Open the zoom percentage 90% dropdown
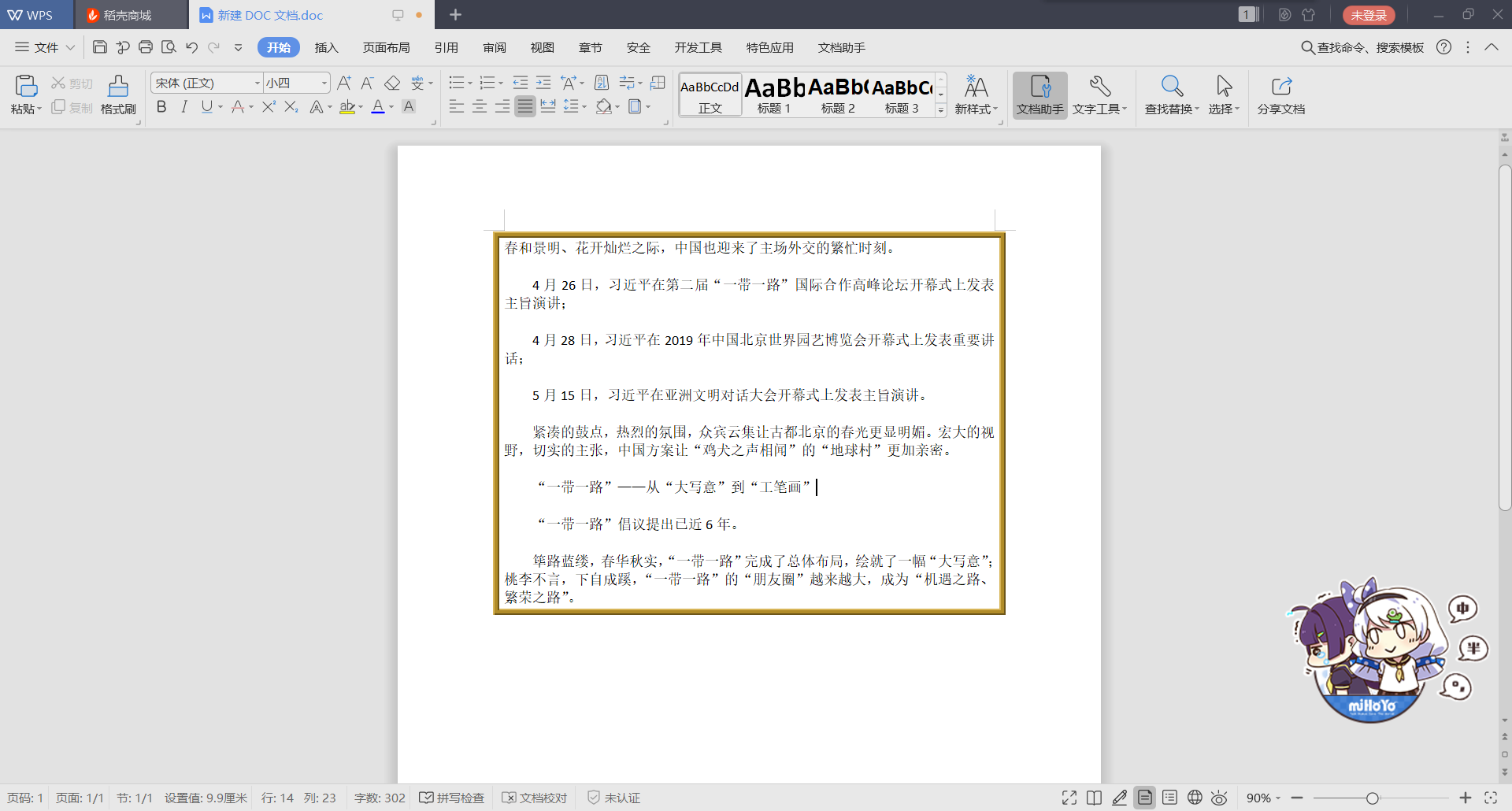This screenshot has width=1512, height=811. [1263, 798]
